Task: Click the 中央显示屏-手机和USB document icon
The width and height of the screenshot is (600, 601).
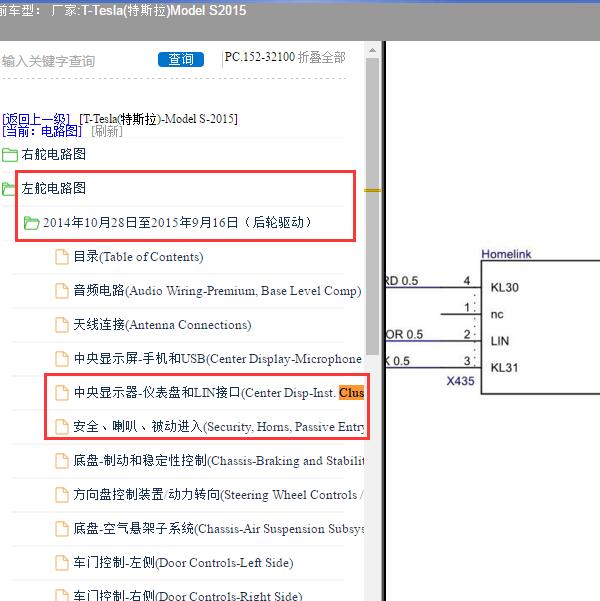Action: 62,359
